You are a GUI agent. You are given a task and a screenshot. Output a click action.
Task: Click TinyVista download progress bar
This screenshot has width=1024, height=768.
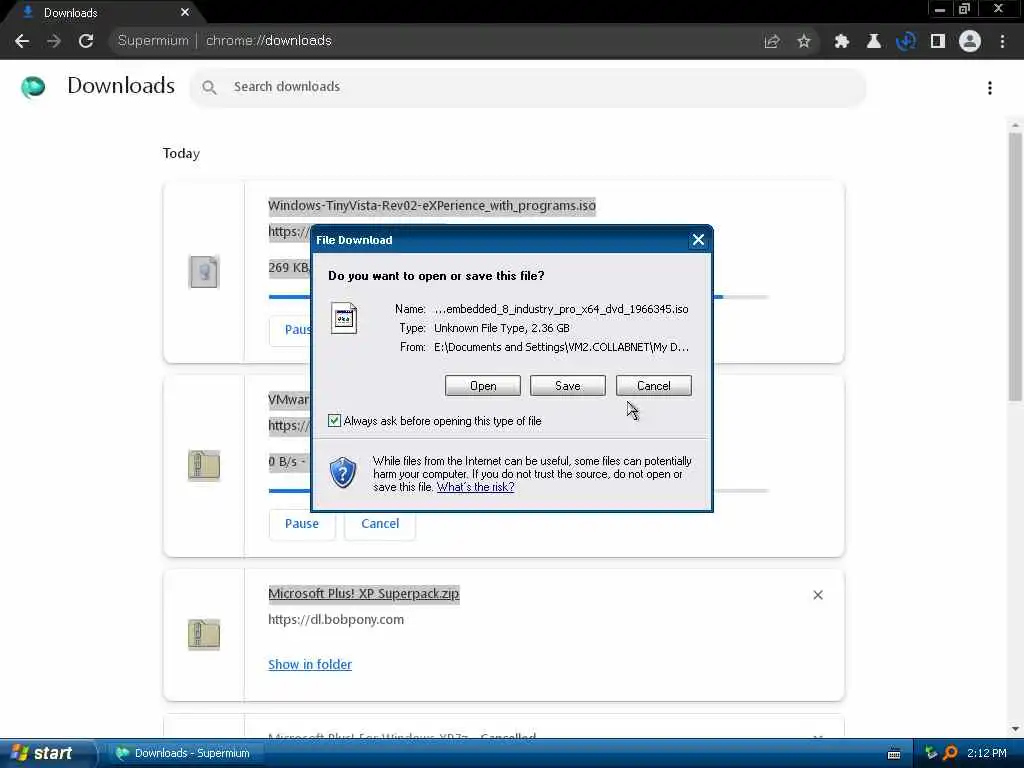click(519, 296)
